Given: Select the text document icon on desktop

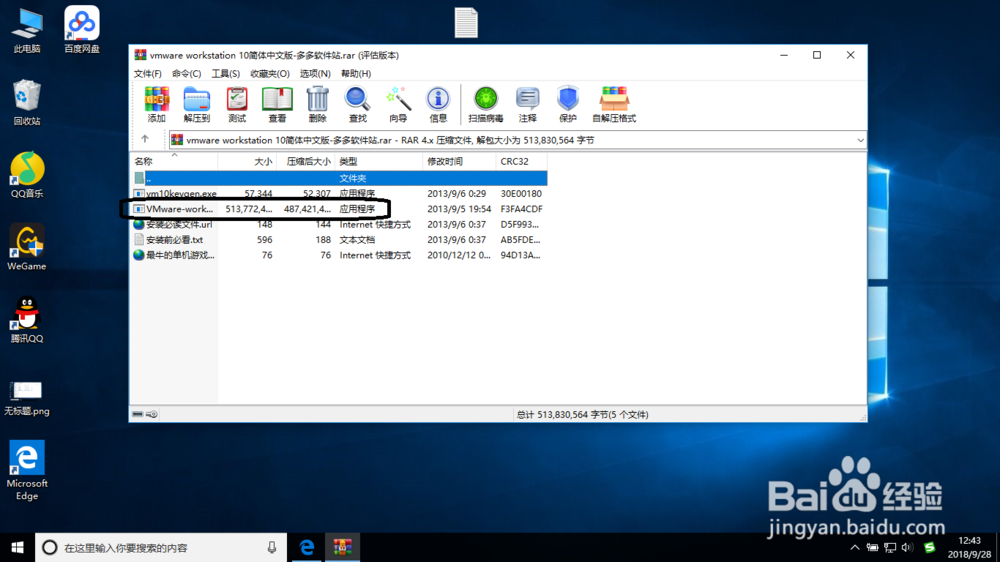Looking at the screenshot, I should (466, 22).
